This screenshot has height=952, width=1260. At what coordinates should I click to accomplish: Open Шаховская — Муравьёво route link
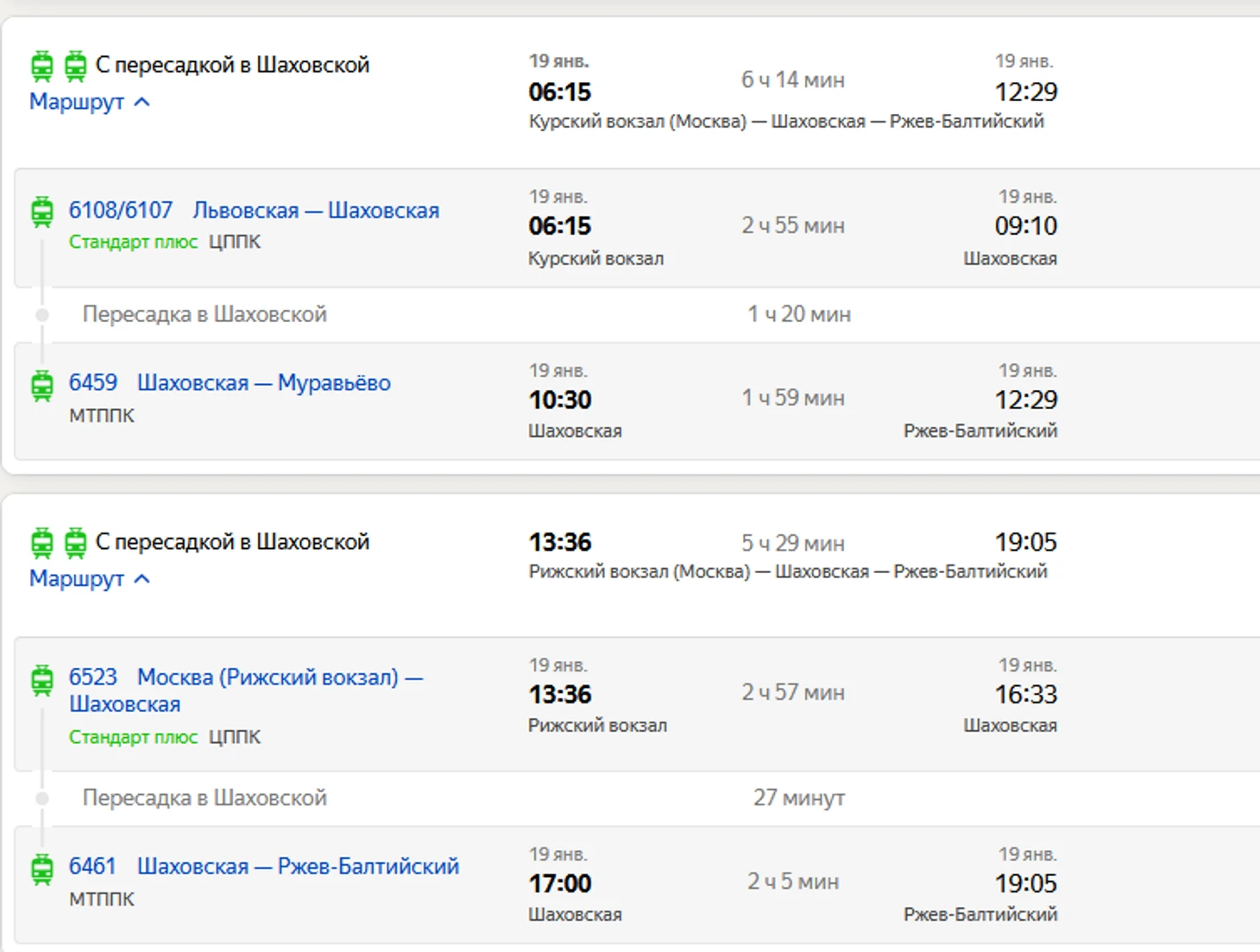click(264, 383)
